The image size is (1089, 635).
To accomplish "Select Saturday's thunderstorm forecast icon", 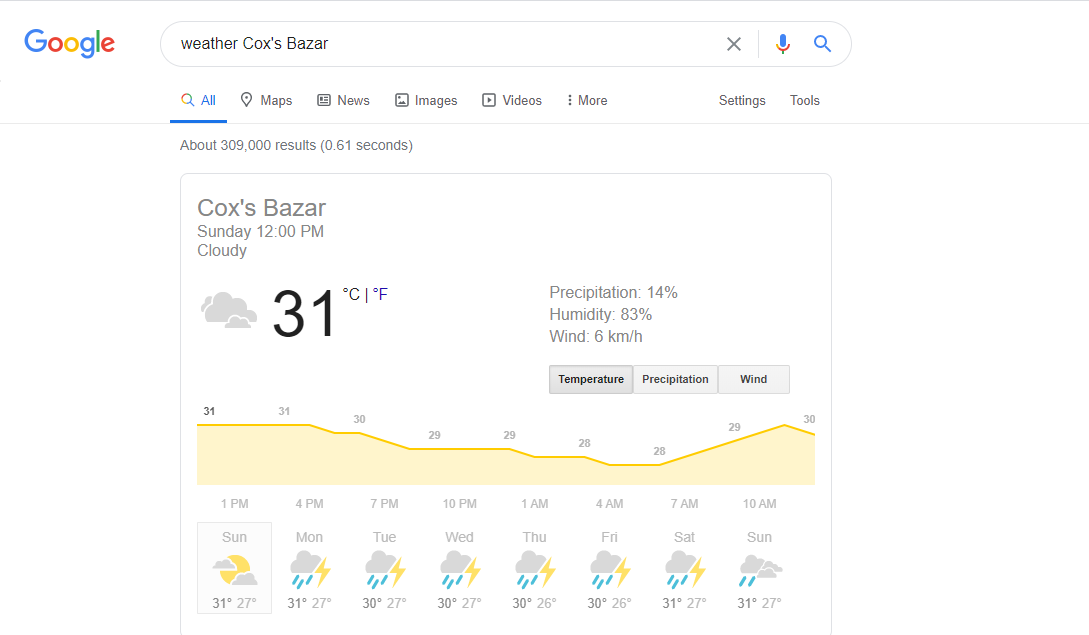I will coord(684,570).
